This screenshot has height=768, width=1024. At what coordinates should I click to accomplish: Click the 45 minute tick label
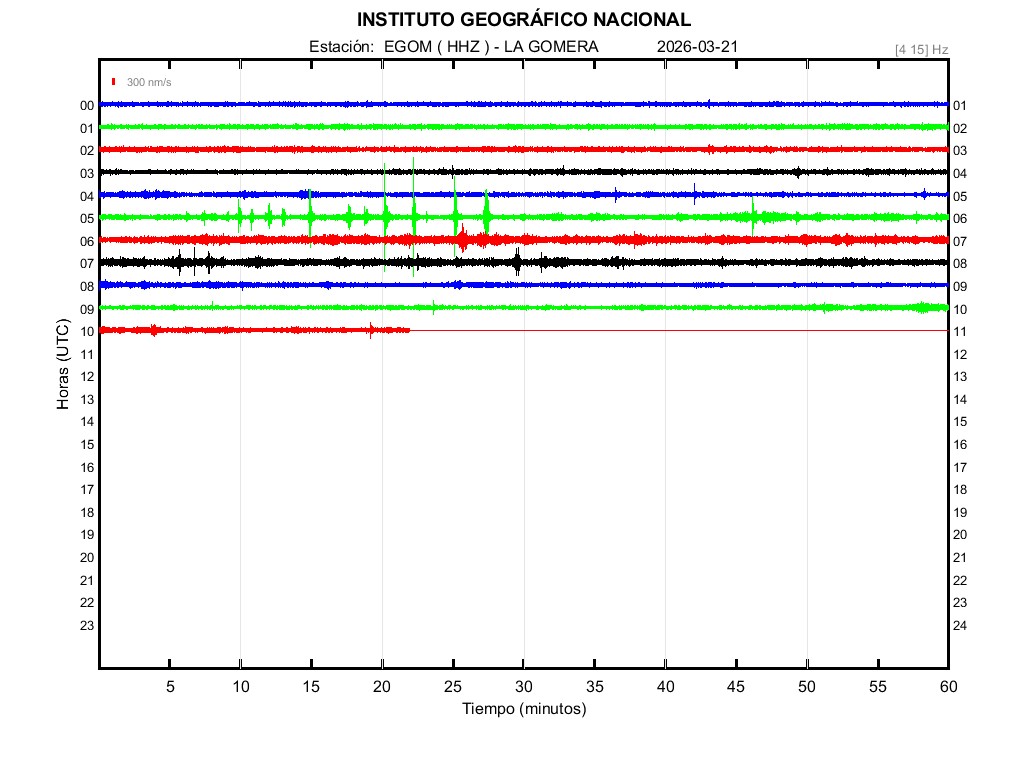point(736,687)
